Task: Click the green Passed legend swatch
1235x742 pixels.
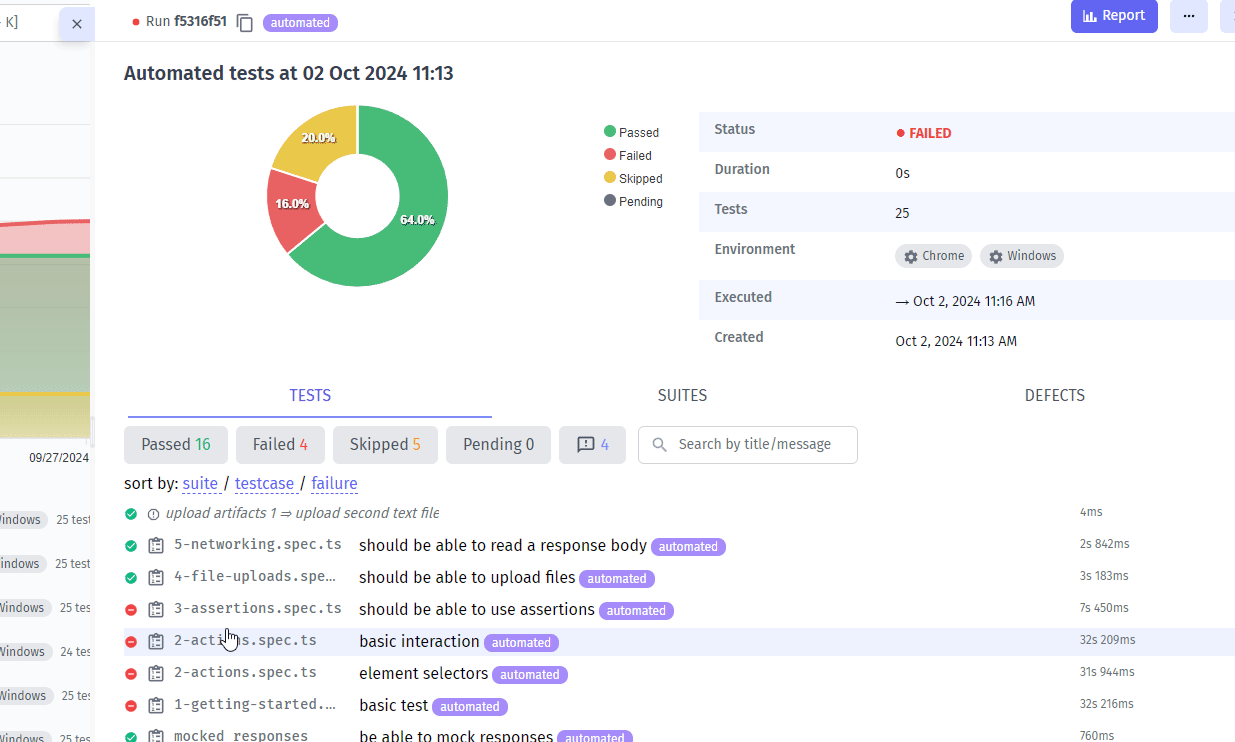Action: pos(610,132)
